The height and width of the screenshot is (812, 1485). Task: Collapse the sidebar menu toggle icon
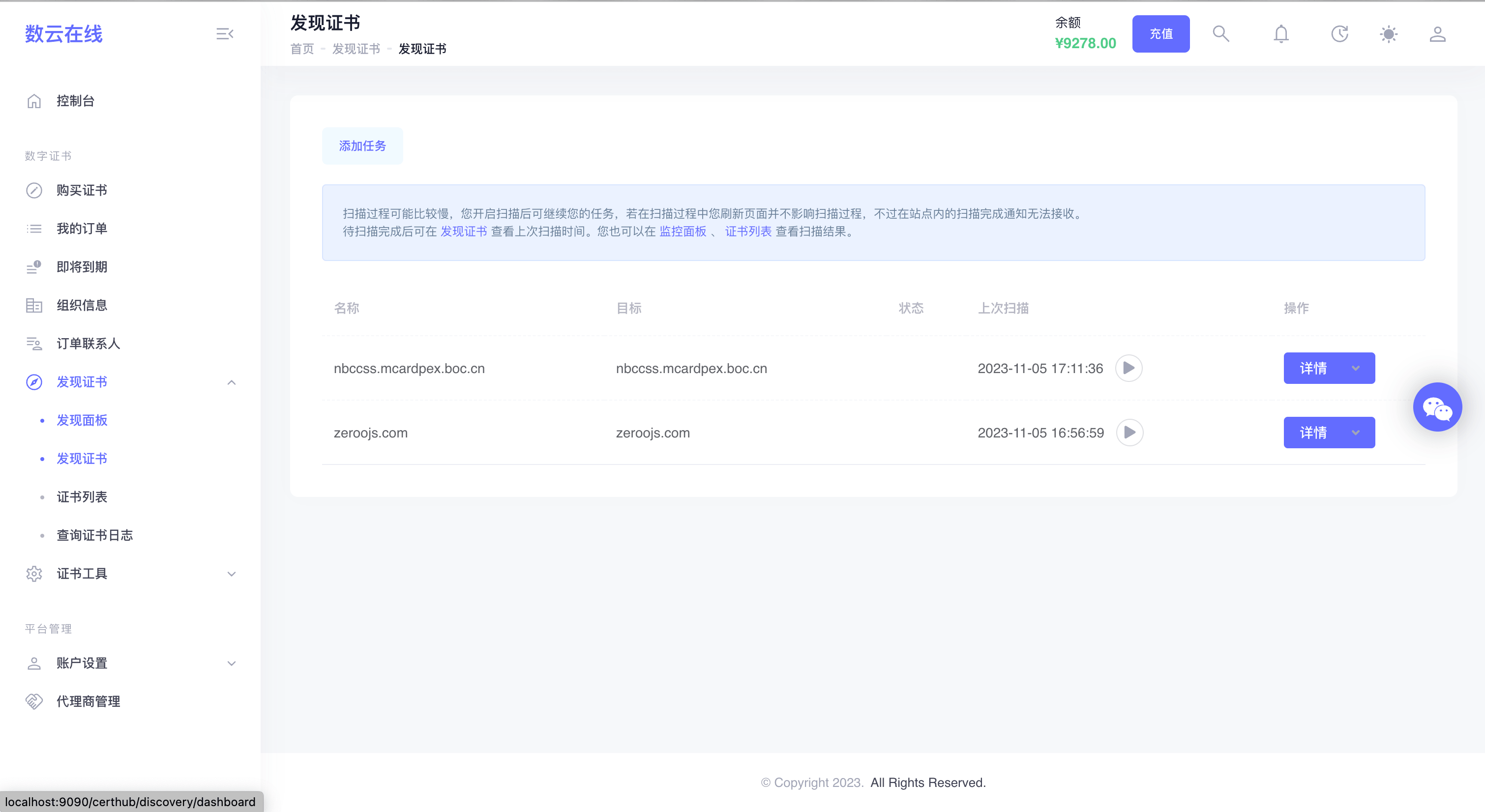224,34
